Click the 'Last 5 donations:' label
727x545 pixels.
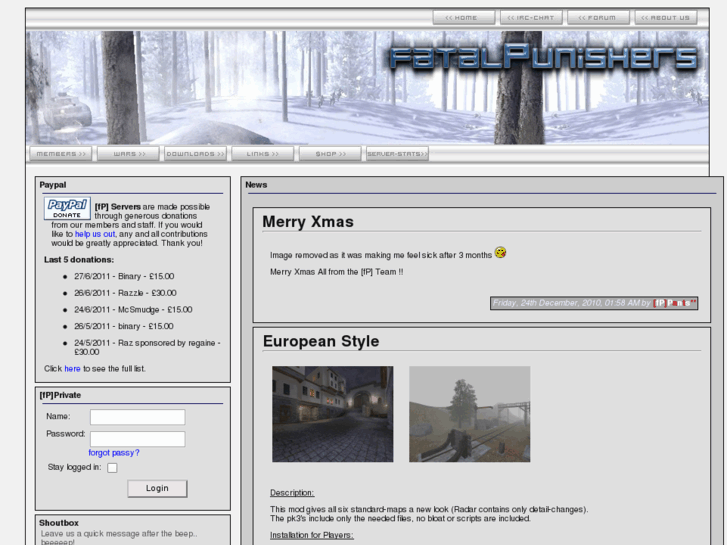coord(79,260)
